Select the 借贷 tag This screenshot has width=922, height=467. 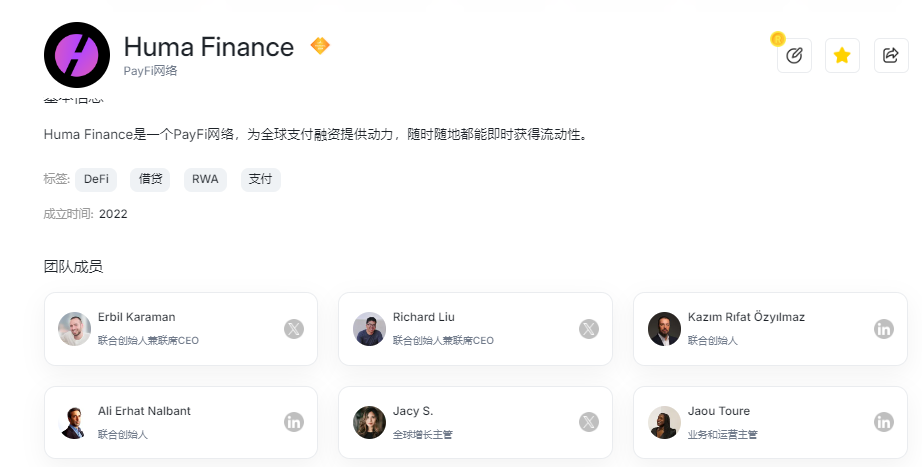coord(150,180)
